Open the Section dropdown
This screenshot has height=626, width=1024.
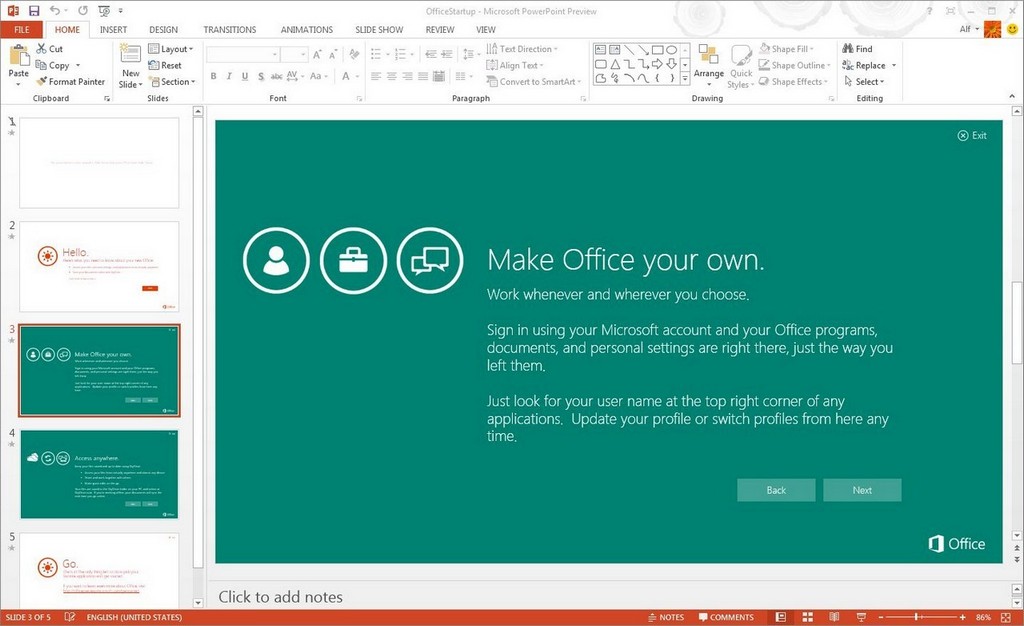[x=172, y=82]
